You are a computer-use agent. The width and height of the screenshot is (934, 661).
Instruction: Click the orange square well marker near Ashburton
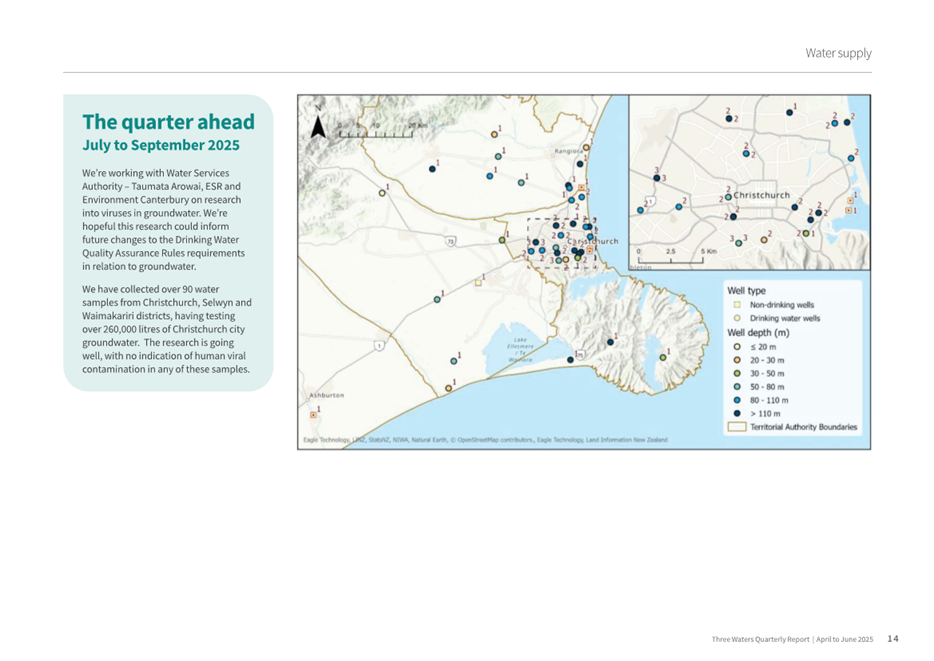(x=313, y=415)
